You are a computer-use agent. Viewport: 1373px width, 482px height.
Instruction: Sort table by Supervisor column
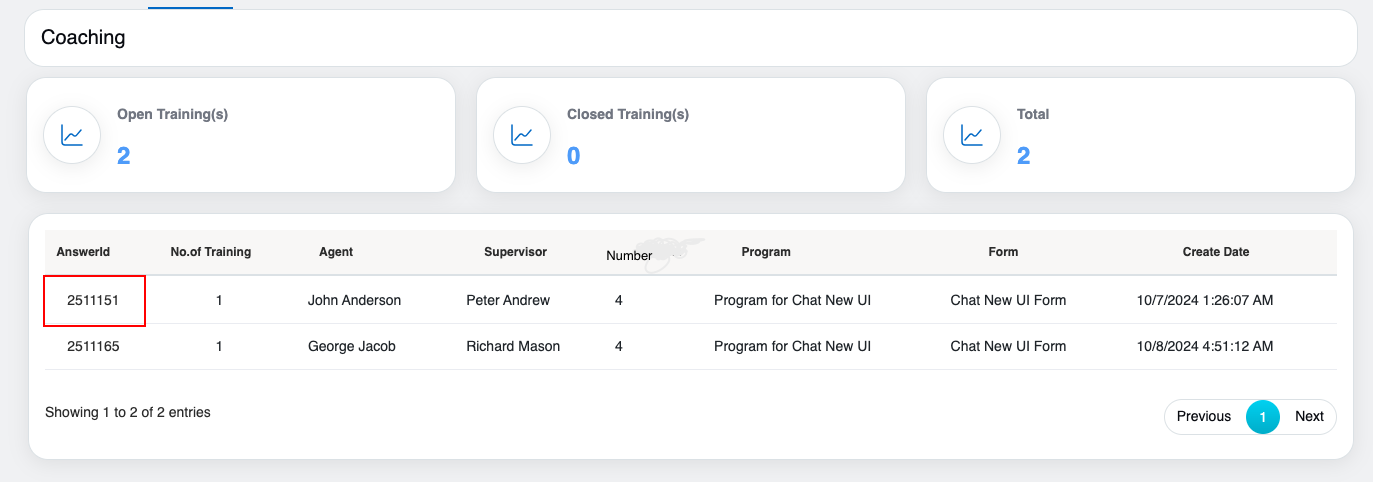click(x=515, y=252)
